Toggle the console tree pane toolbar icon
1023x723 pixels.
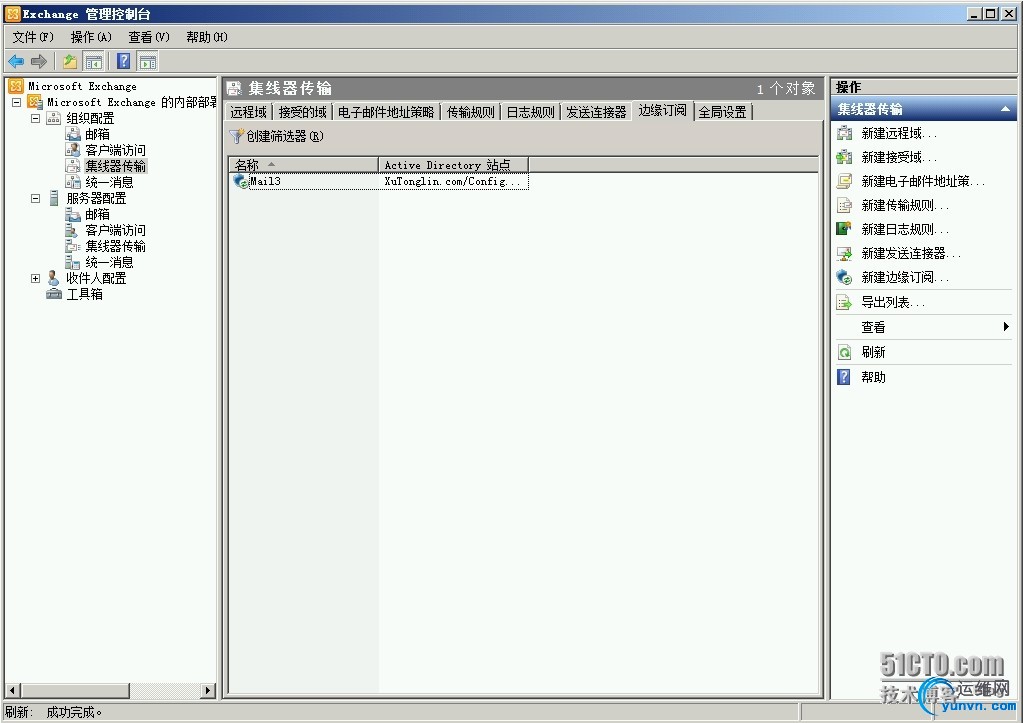click(94, 61)
